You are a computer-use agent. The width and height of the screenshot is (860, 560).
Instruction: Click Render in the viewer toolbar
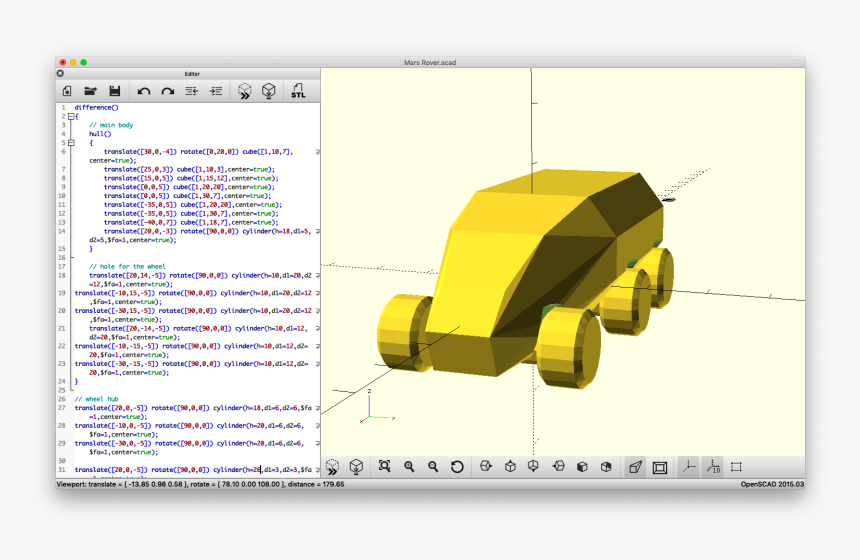[356, 467]
